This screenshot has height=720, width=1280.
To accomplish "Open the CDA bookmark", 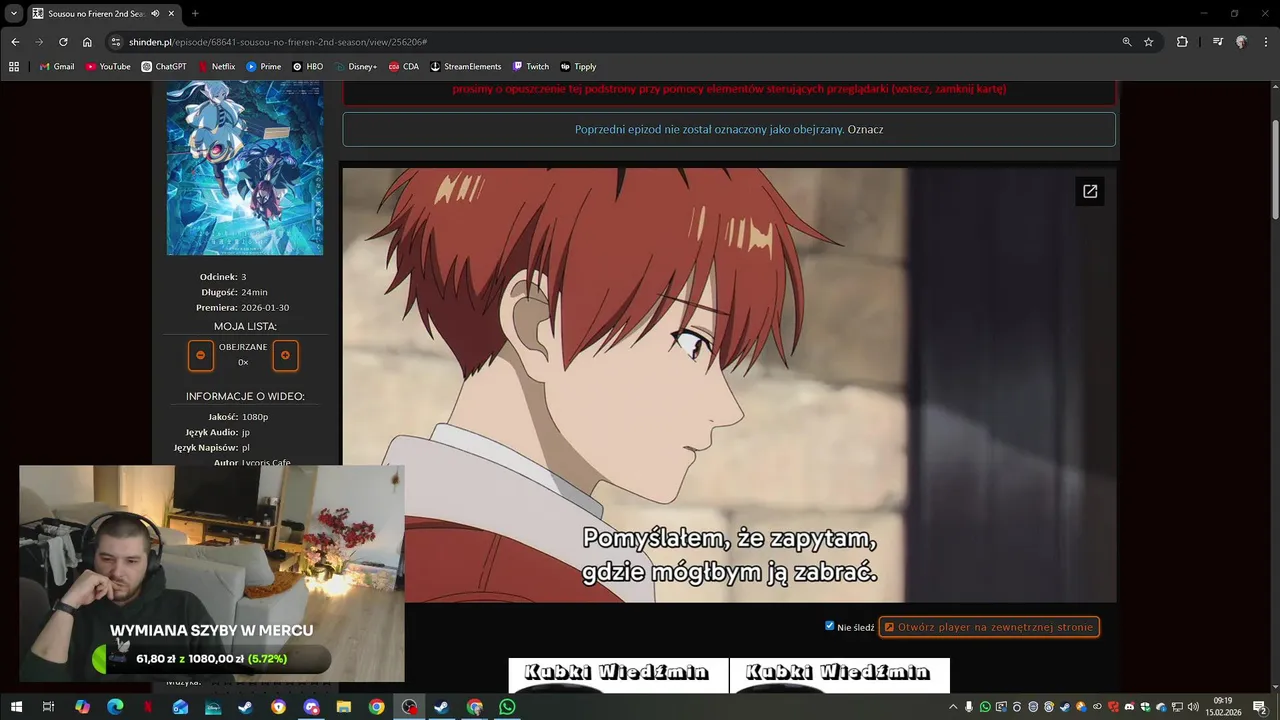I will click(404, 67).
